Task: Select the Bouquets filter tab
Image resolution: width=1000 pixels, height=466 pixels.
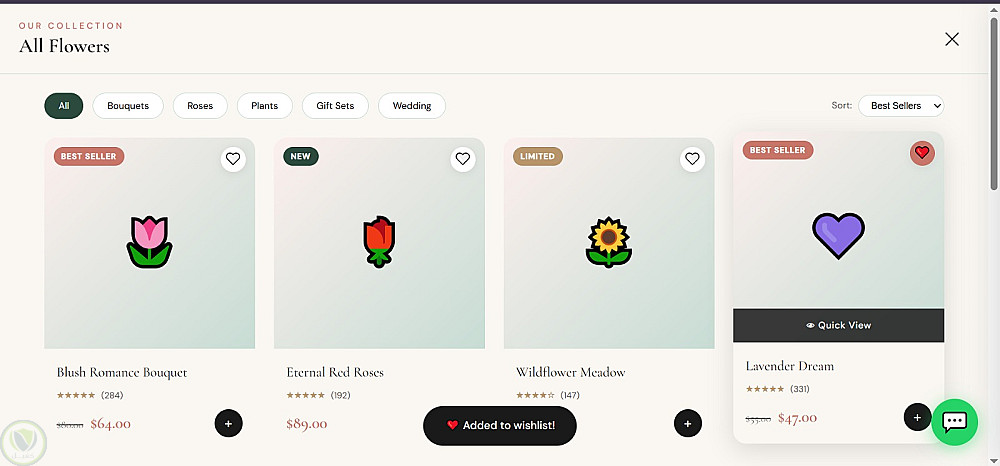Action: pos(128,105)
